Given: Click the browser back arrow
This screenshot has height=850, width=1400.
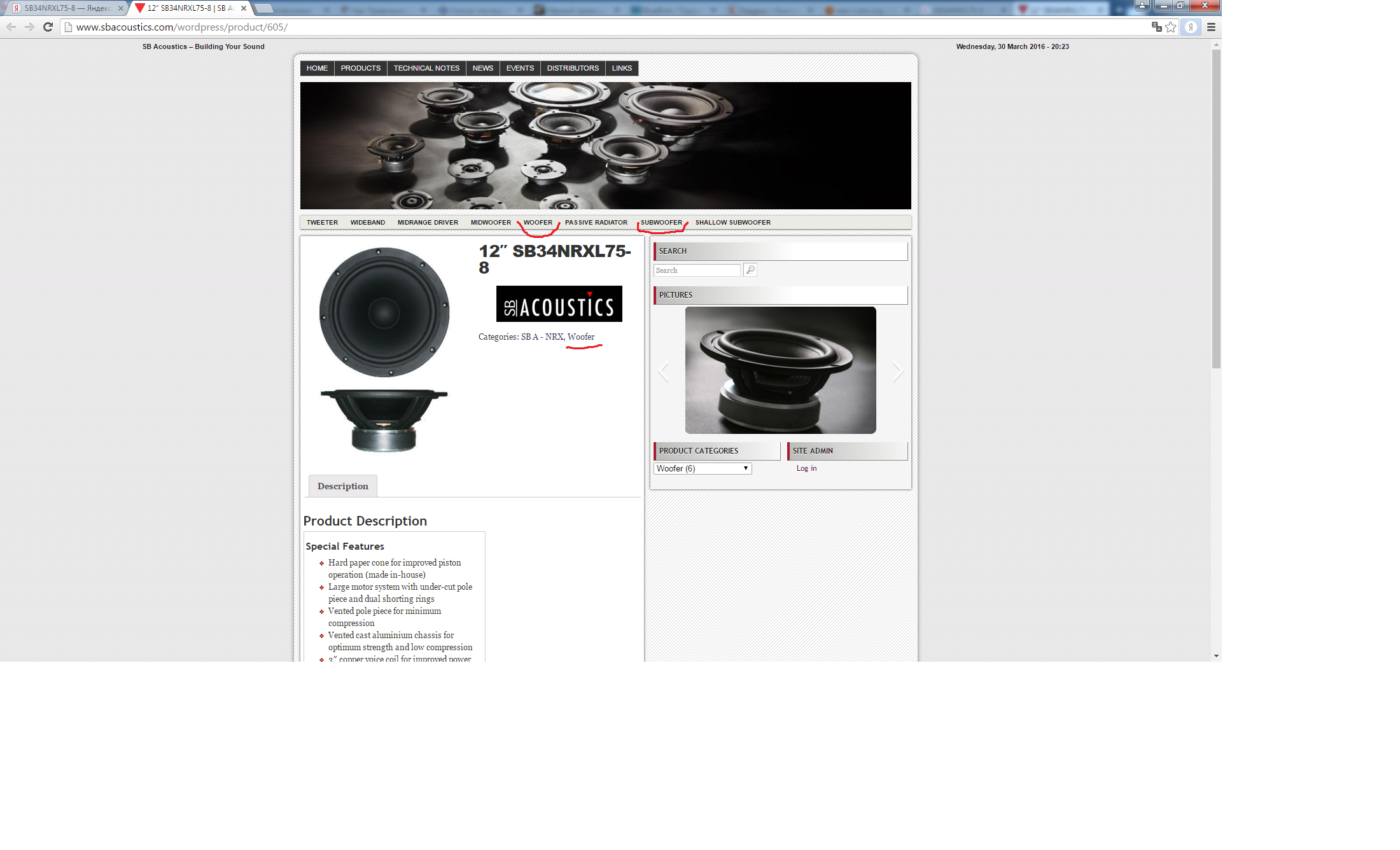Looking at the screenshot, I should tap(11, 27).
